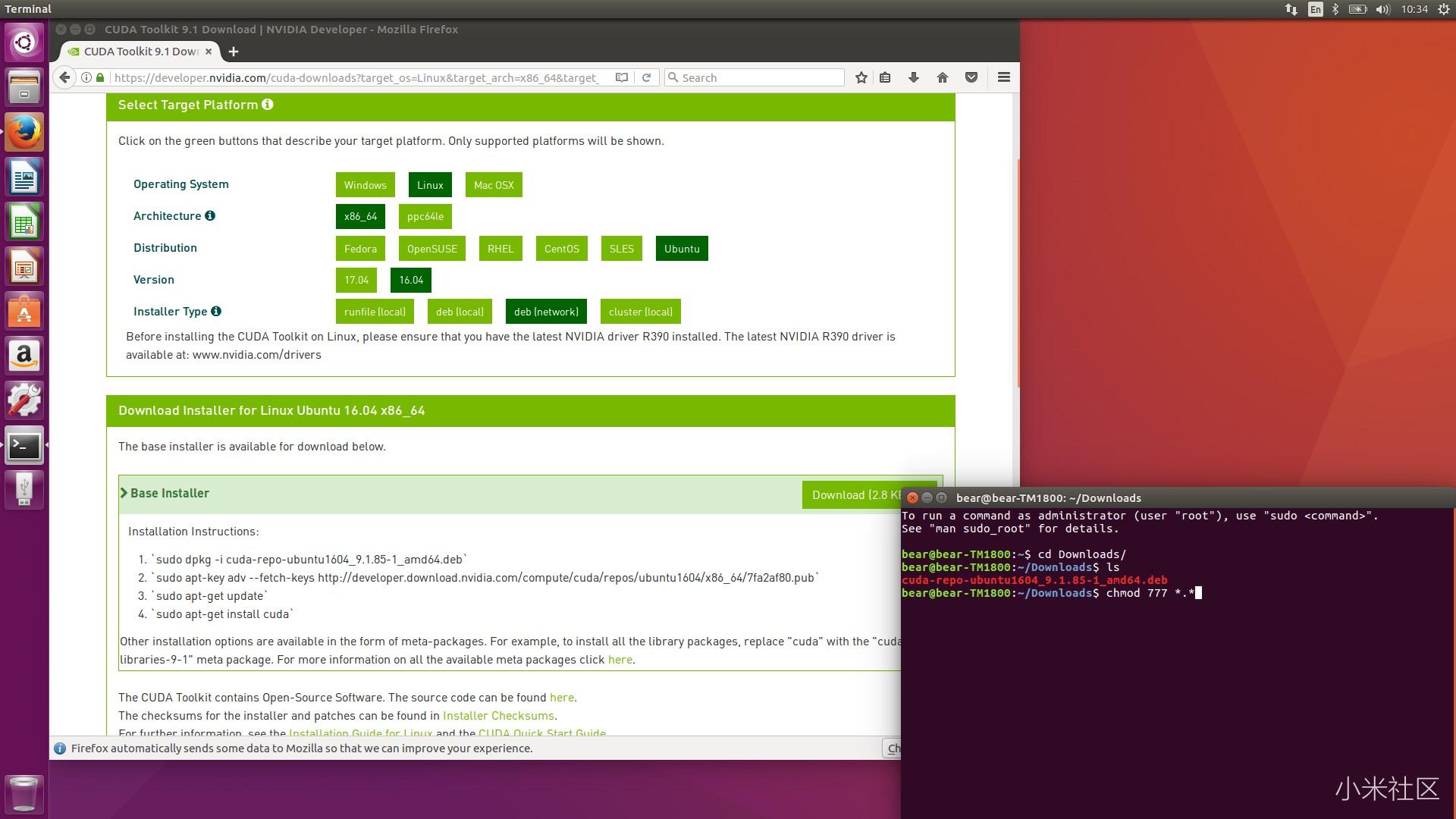Toggle Reader View in the address bar

pos(622,77)
